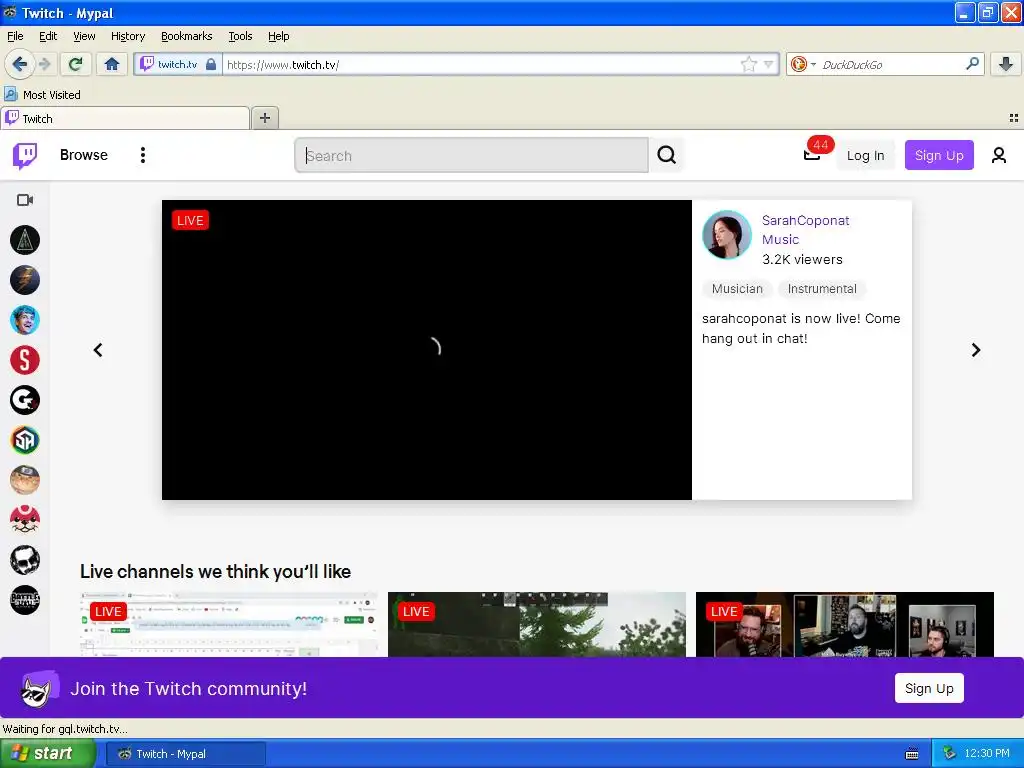Click the DuckDuckGo search magnifier icon
Image resolution: width=1024 pixels, height=768 pixels.
(972, 63)
